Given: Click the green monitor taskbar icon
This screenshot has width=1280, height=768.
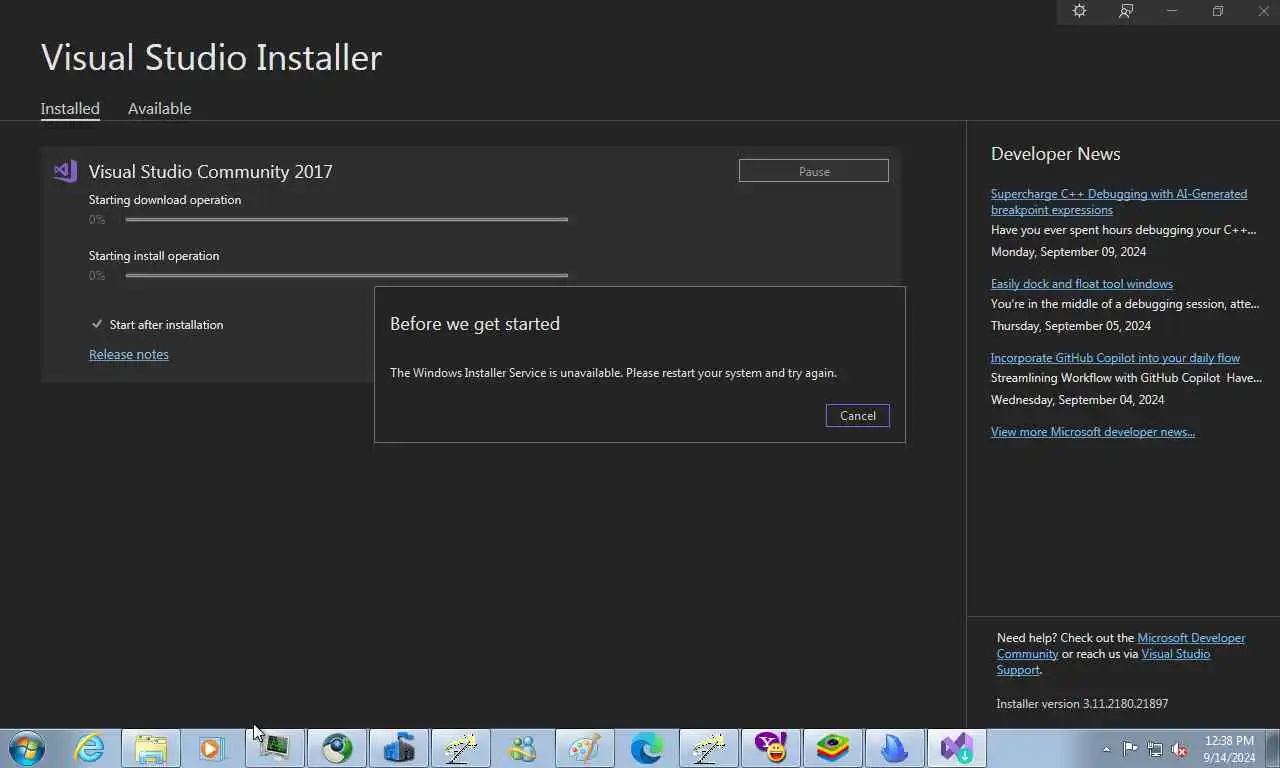Looking at the screenshot, I should tap(275, 748).
